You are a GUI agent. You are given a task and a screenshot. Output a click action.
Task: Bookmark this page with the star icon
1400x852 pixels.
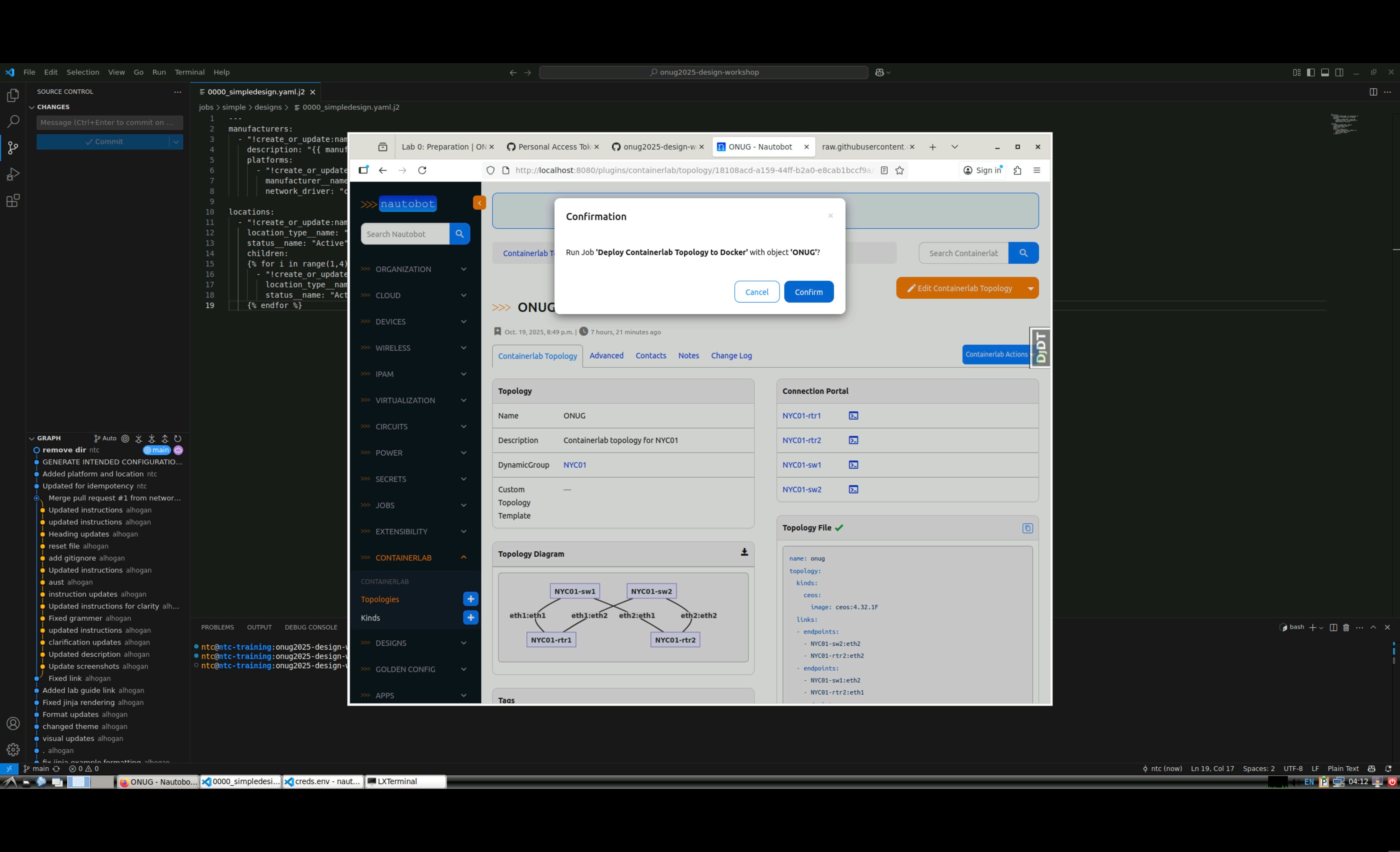(899, 170)
